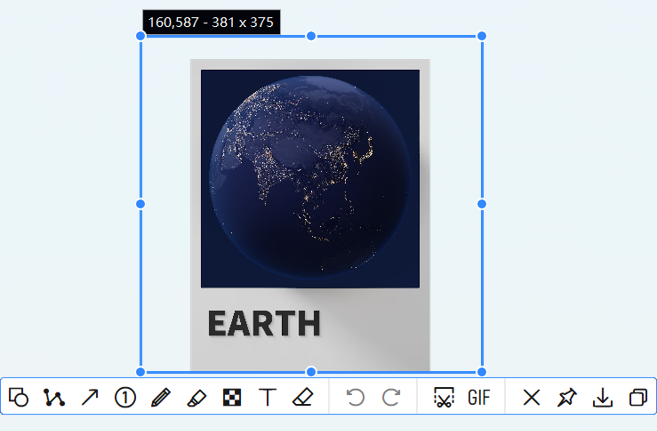Select the numbered step marker tool
The height and width of the screenshot is (431, 657).
pyautogui.click(x=125, y=397)
